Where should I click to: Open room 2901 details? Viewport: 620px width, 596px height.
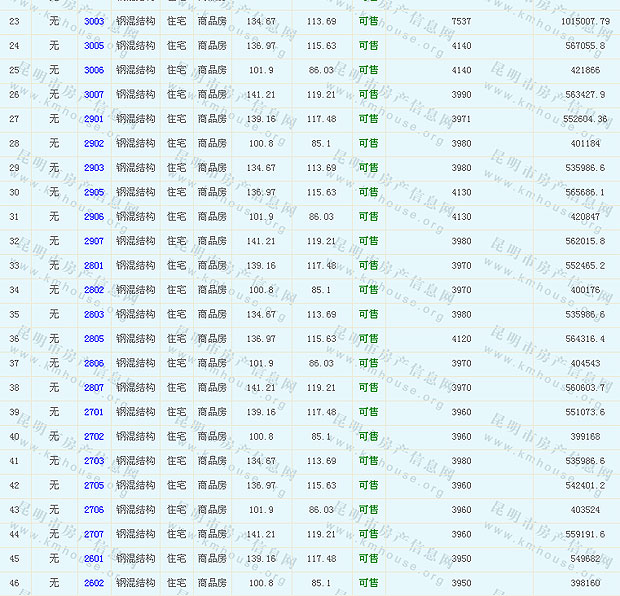click(94, 119)
